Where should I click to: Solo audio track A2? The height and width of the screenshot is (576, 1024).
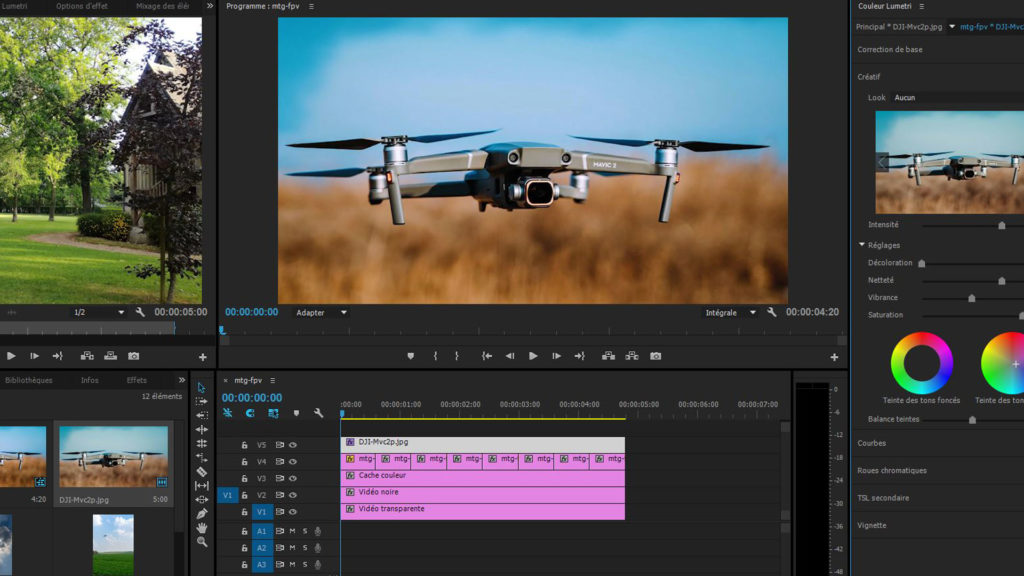[305, 548]
